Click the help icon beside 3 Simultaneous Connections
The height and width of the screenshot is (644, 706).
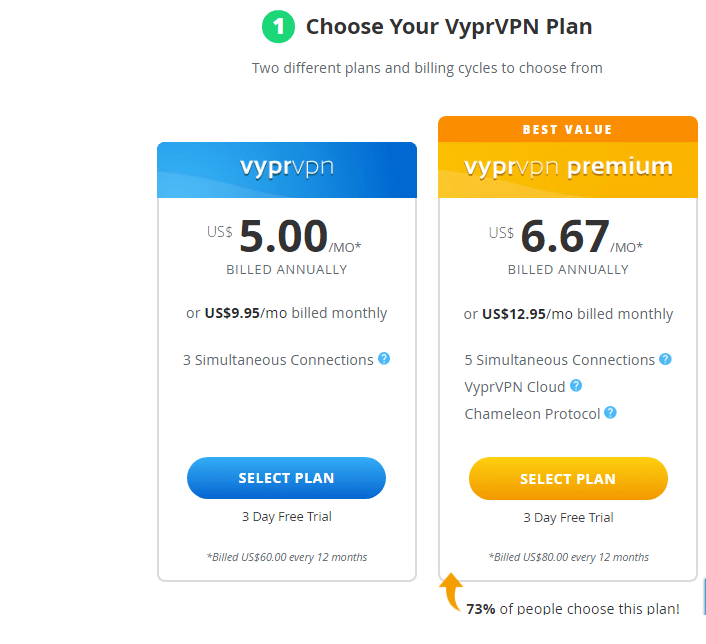pos(384,358)
